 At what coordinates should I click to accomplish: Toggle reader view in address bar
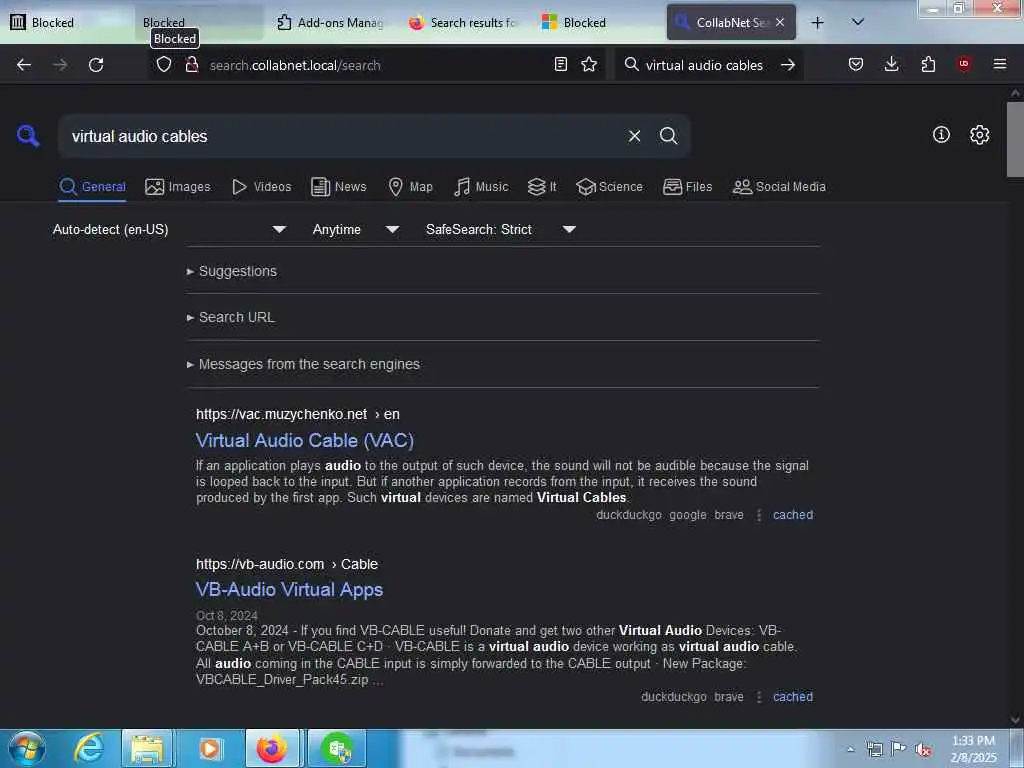[x=560, y=64]
